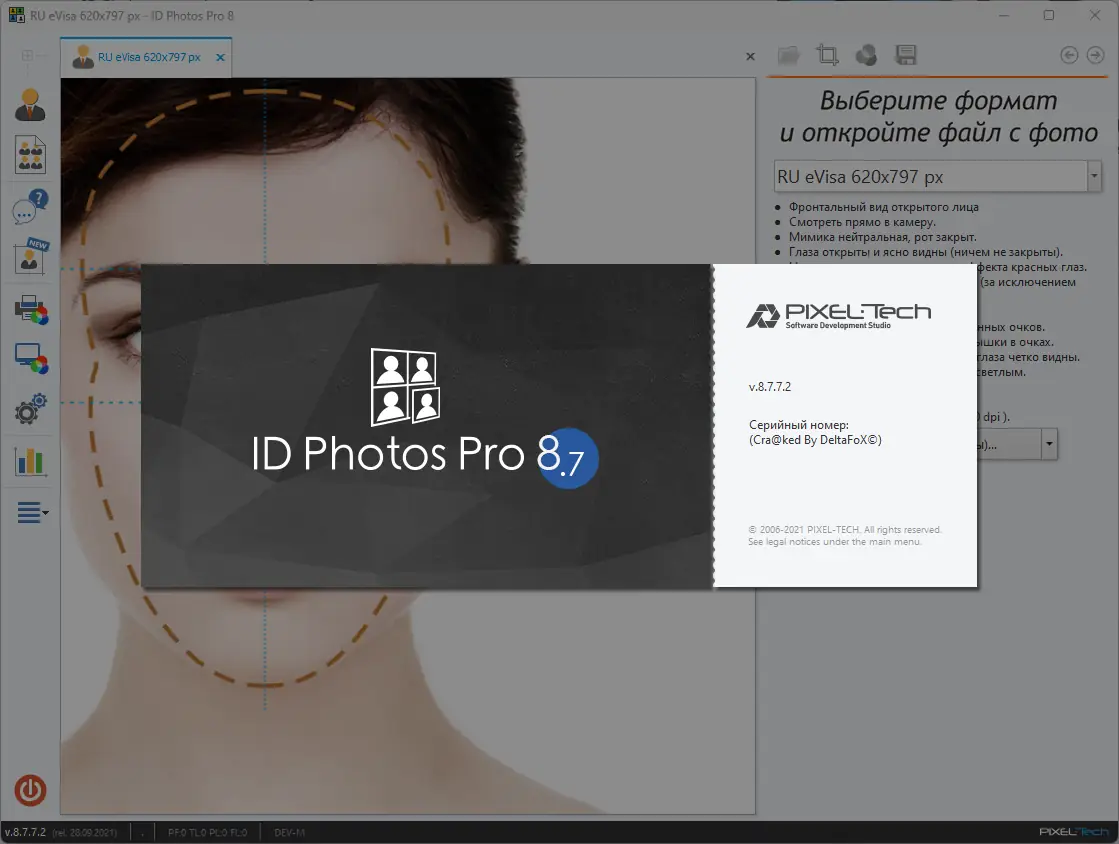The image size is (1119, 844).
Task: Go back with the left arrow button
Action: (x=1069, y=55)
